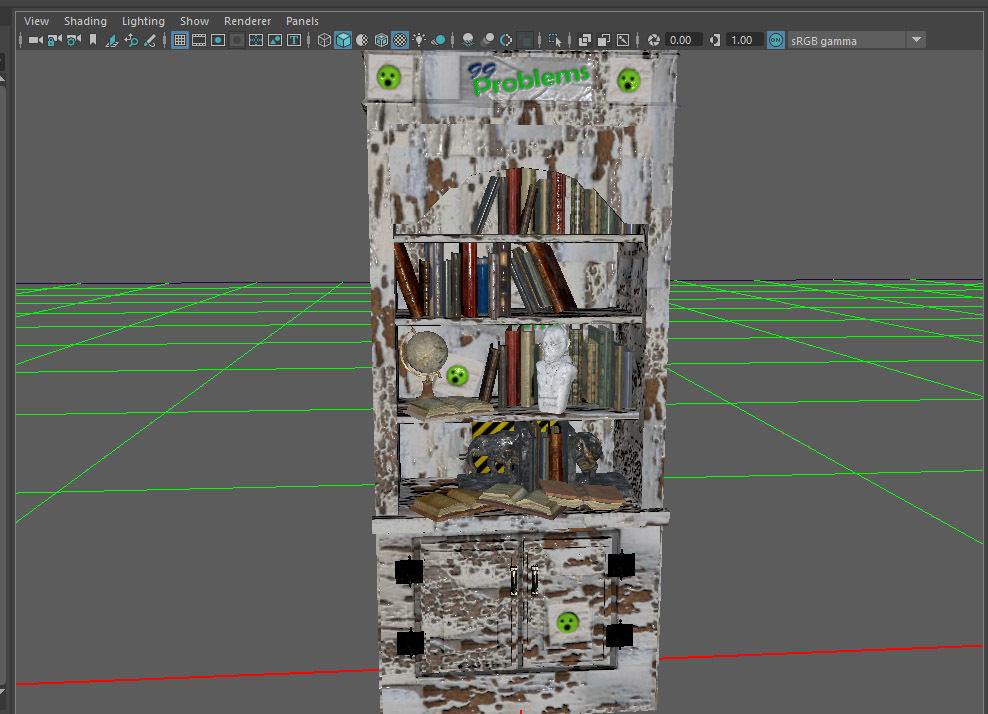Activate the 2D Pan/Zoom icon

click(x=131, y=40)
